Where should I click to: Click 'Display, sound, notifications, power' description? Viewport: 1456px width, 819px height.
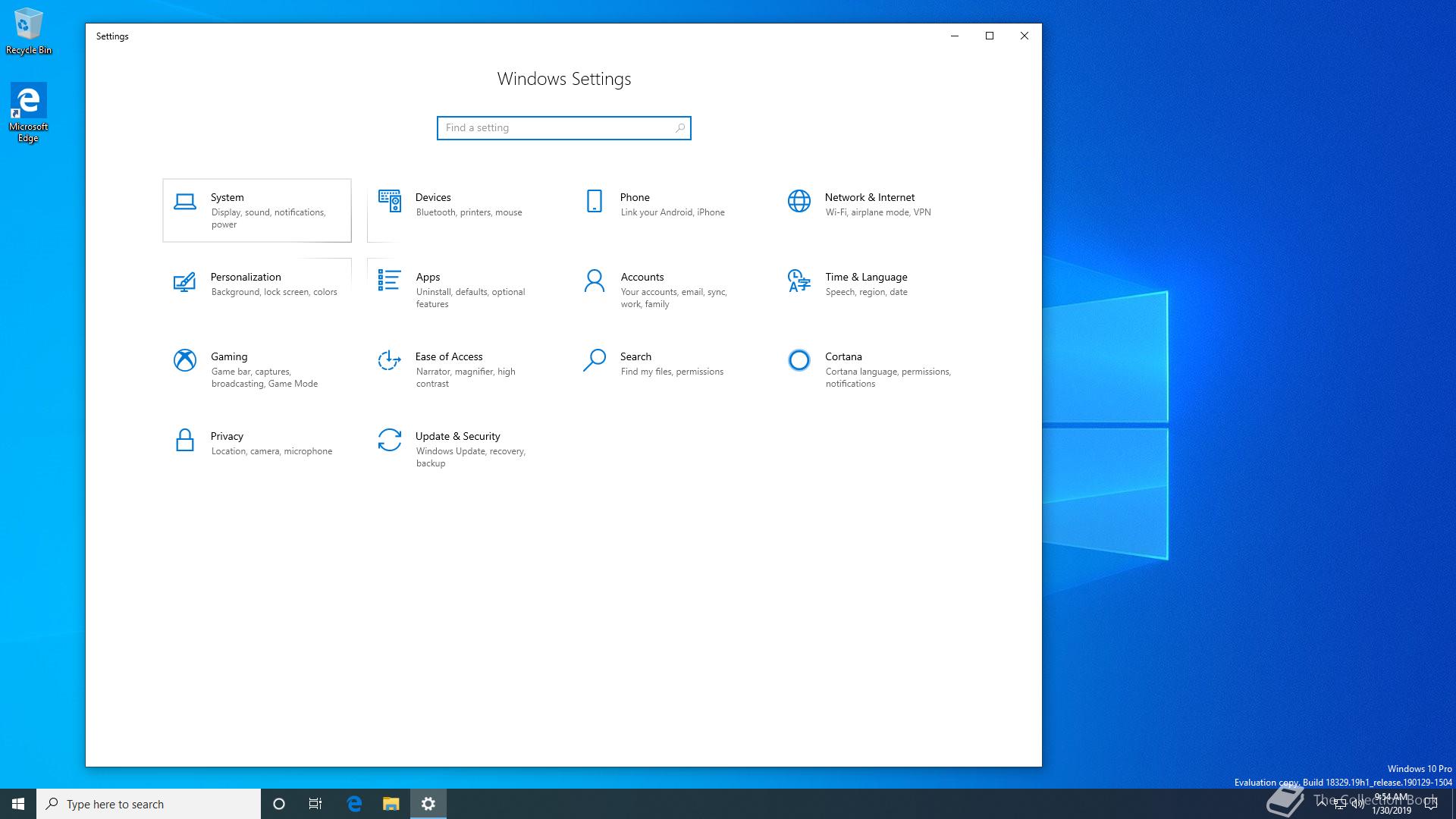point(268,218)
